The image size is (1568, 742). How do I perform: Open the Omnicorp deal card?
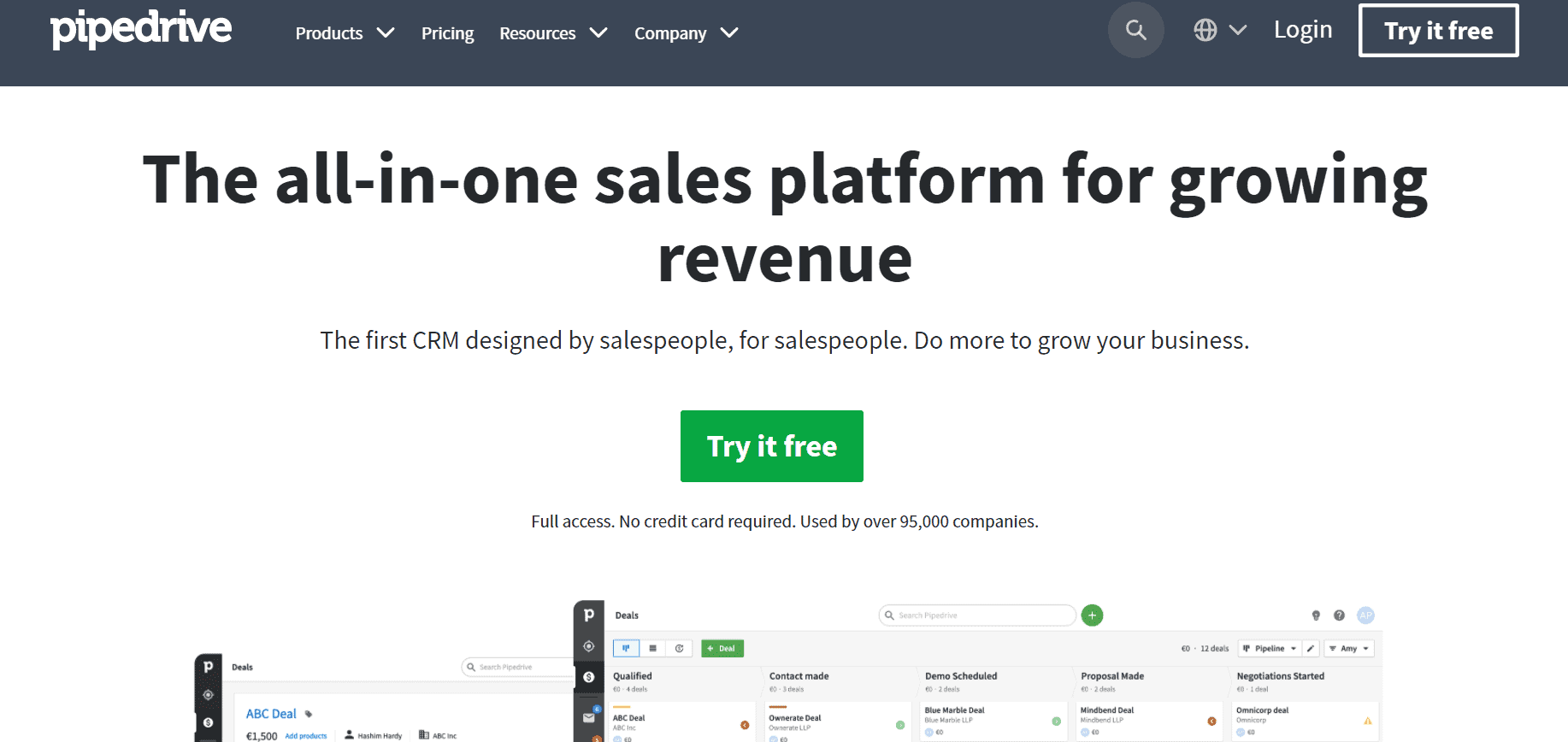[1305, 721]
